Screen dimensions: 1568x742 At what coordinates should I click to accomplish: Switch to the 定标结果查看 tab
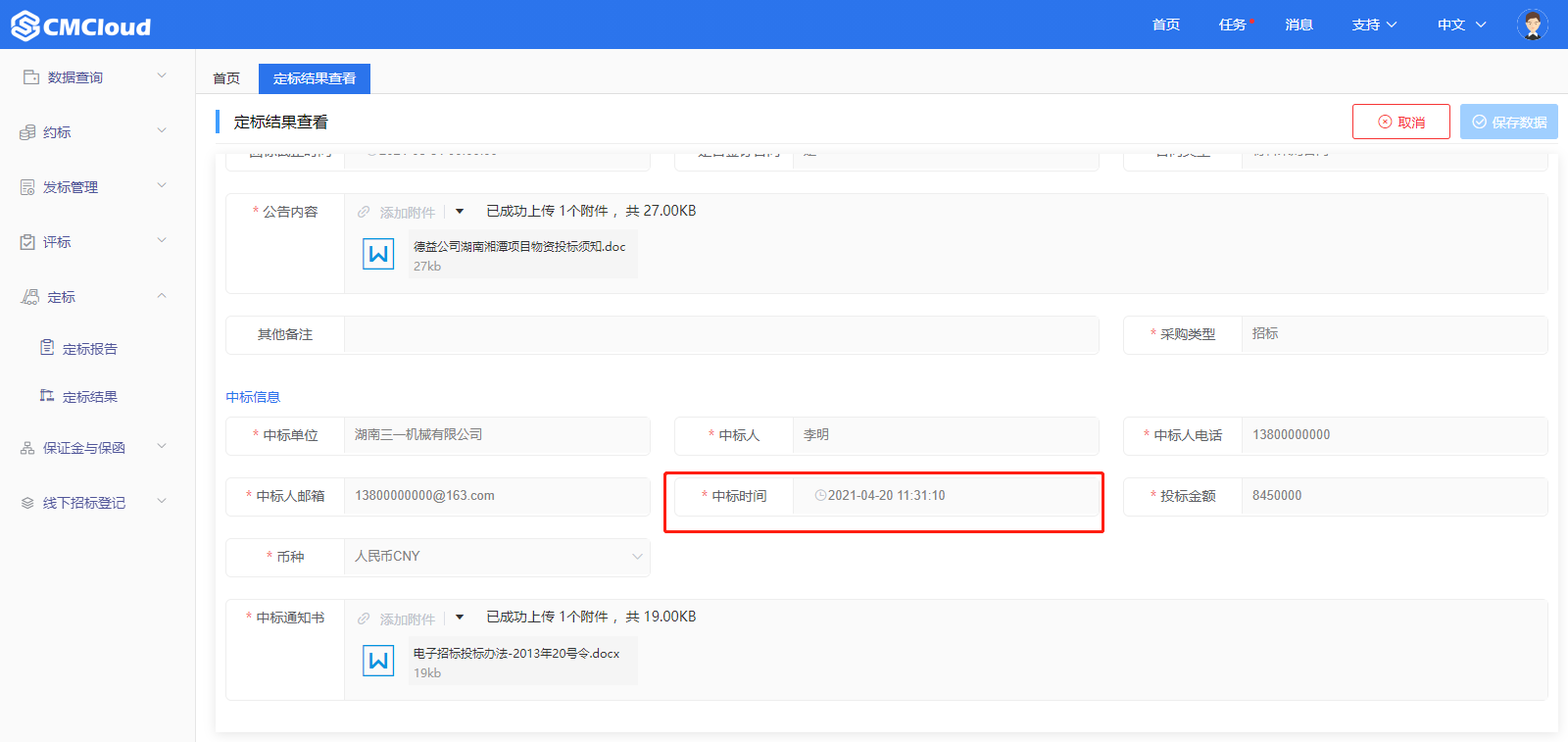click(x=315, y=78)
